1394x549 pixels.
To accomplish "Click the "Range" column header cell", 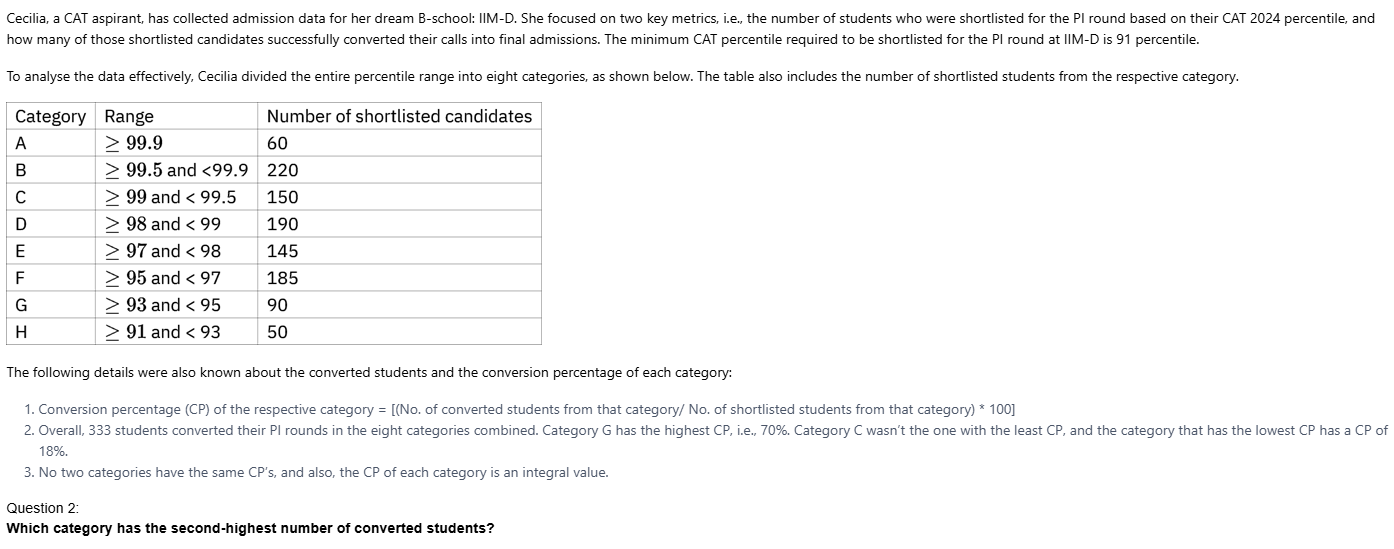I will (130, 116).
